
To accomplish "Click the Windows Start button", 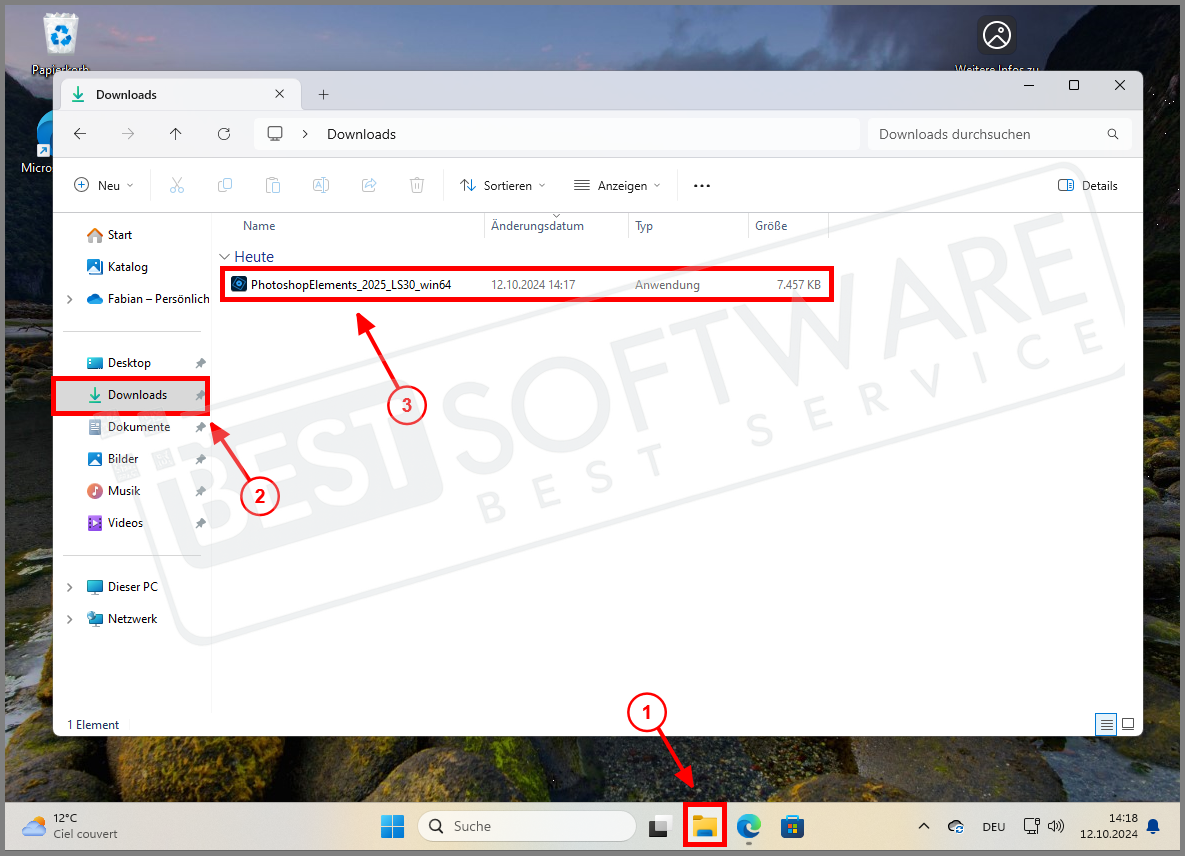I will 392,827.
